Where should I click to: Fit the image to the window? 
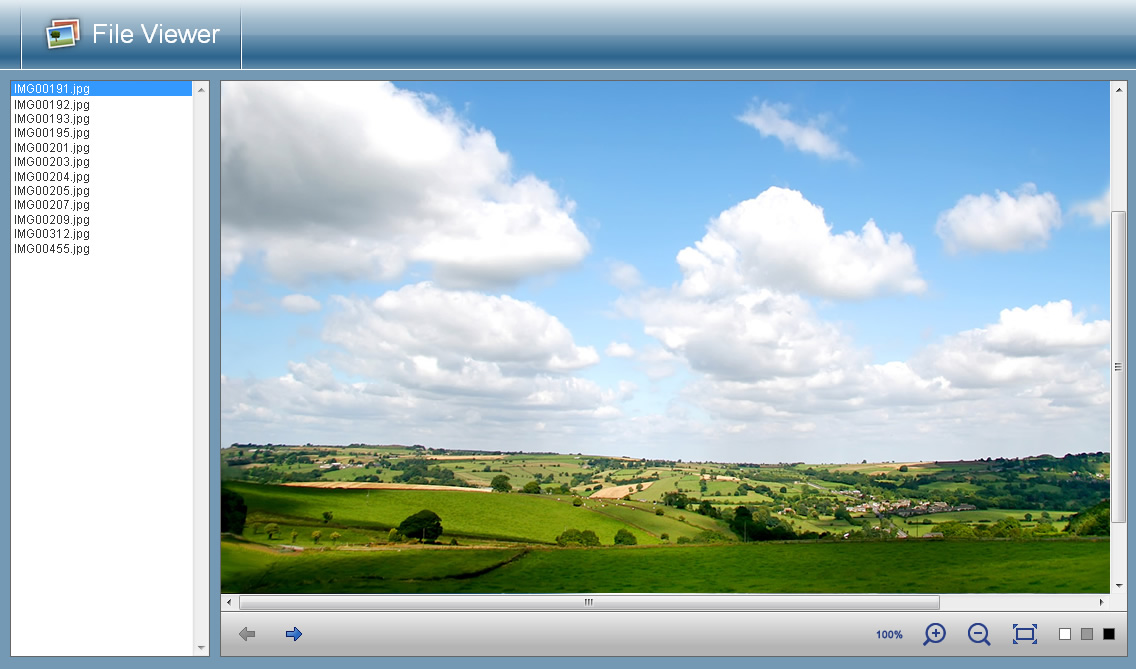pyautogui.click(x=1024, y=634)
